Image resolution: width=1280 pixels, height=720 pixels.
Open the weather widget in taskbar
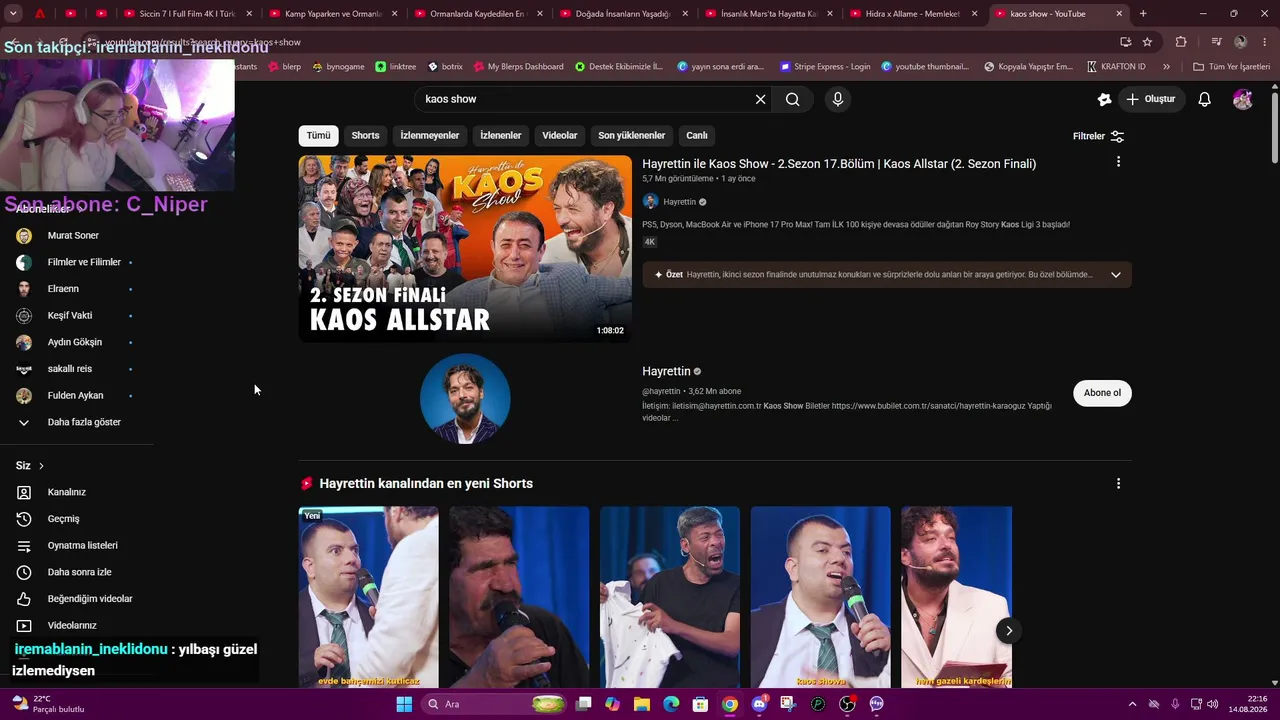47,704
